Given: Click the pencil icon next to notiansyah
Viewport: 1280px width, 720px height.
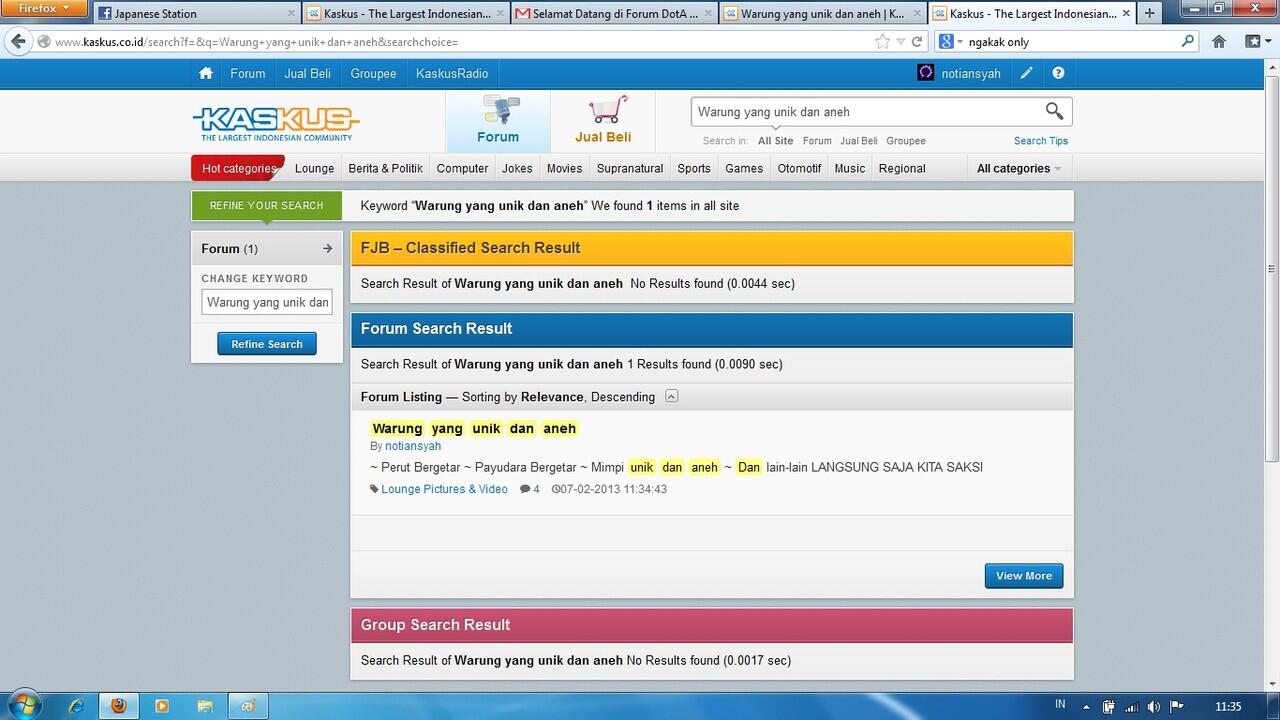Looking at the screenshot, I should click(x=1027, y=73).
